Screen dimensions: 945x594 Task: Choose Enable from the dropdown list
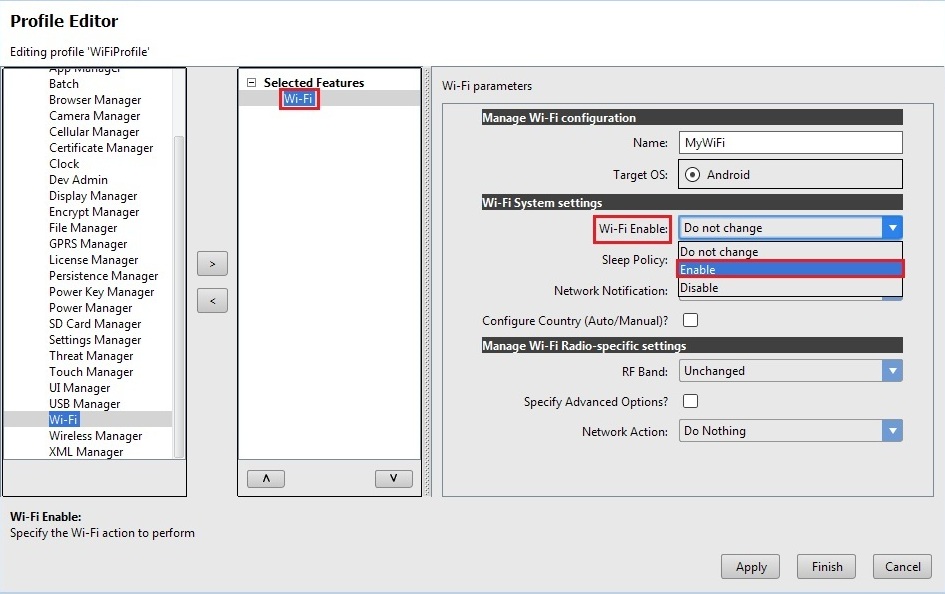790,270
